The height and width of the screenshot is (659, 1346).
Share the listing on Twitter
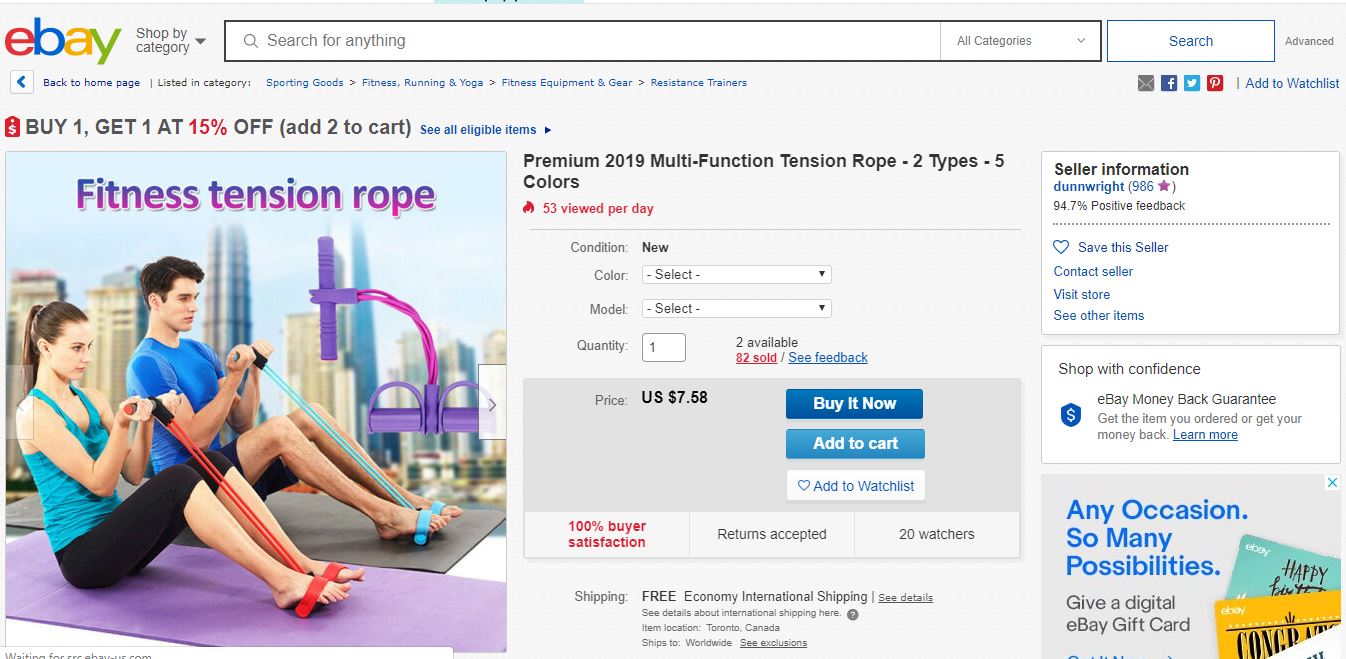point(1192,83)
